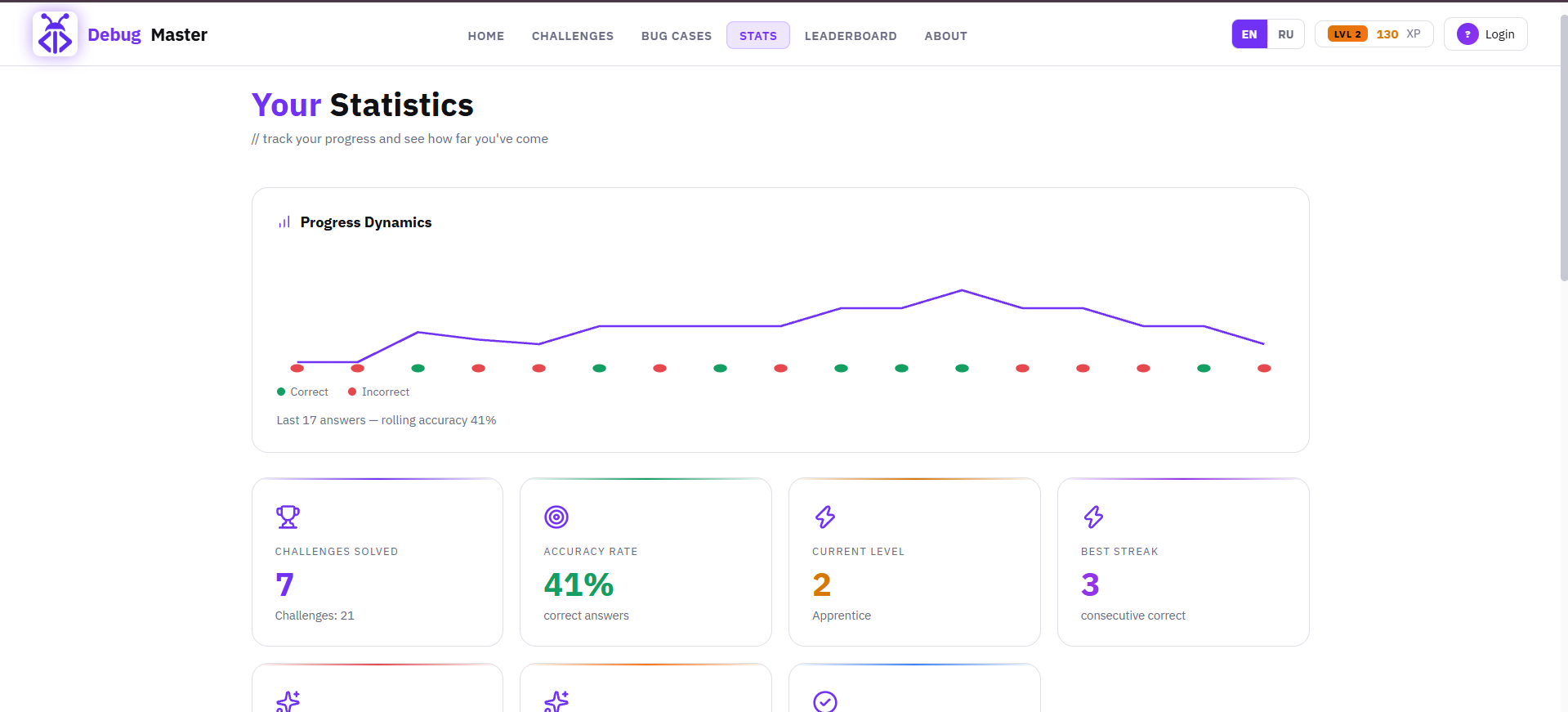This screenshot has height=712, width=1568.
Task: Click the 'correct answers' caption
Action: 587,616
